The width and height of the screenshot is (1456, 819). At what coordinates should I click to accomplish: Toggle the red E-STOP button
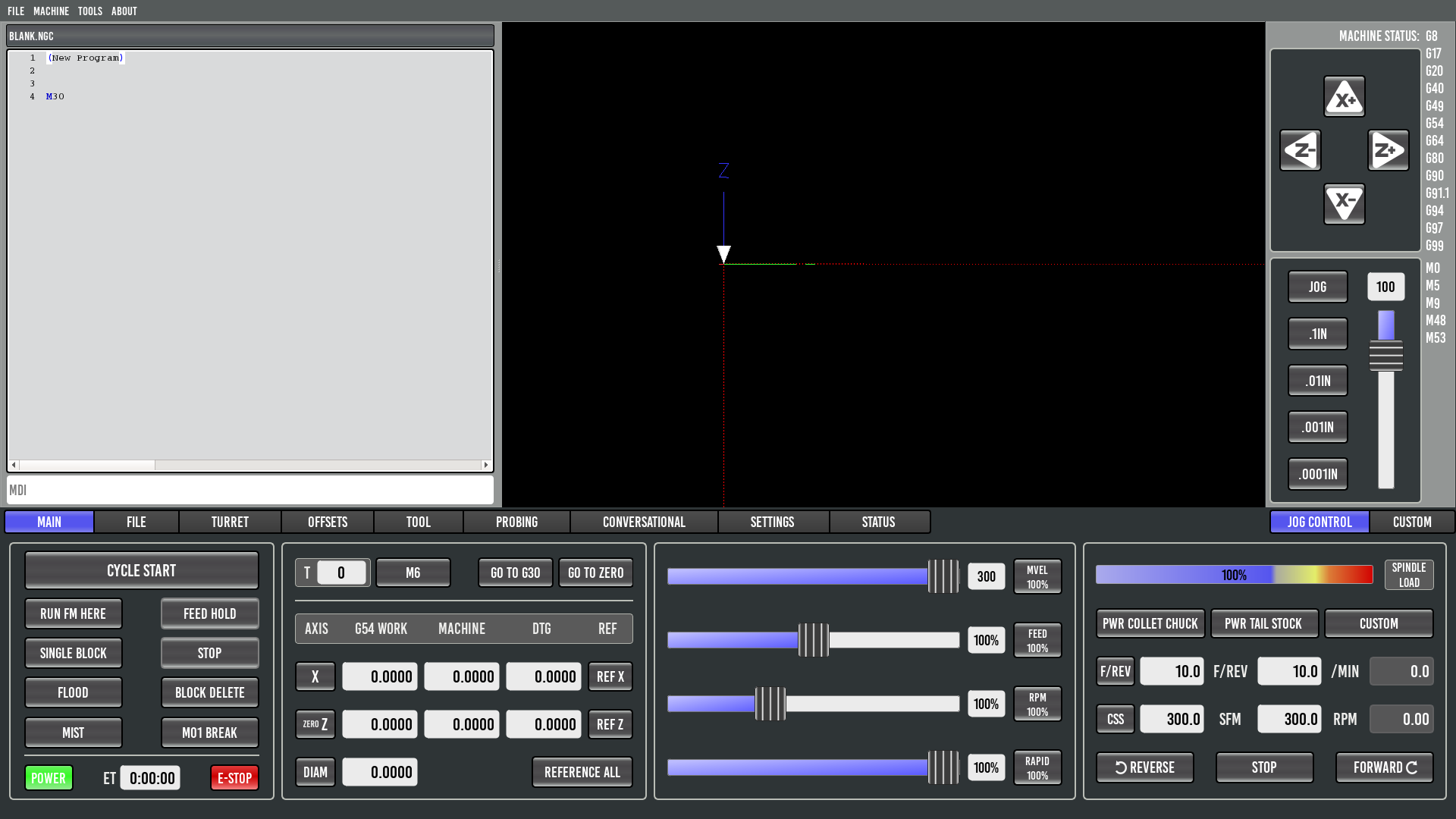tap(234, 778)
